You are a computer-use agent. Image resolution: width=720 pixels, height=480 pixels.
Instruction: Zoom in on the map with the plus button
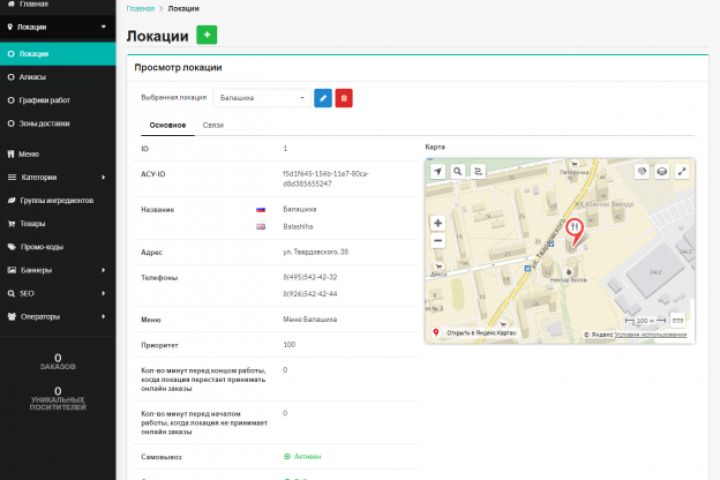click(438, 223)
